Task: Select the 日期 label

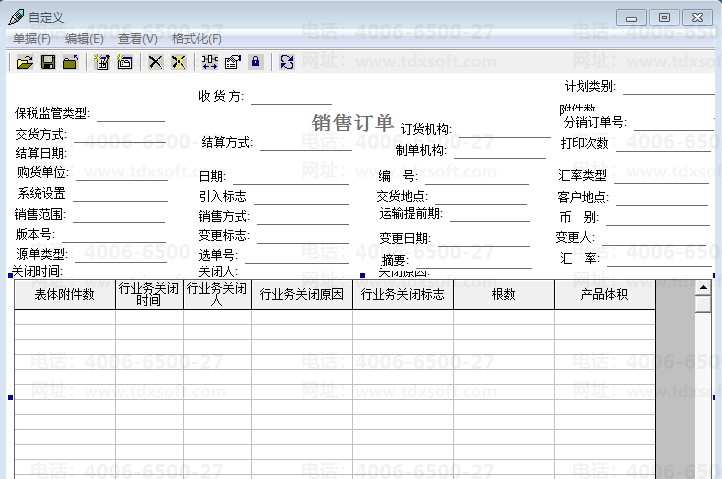Action: (x=212, y=176)
